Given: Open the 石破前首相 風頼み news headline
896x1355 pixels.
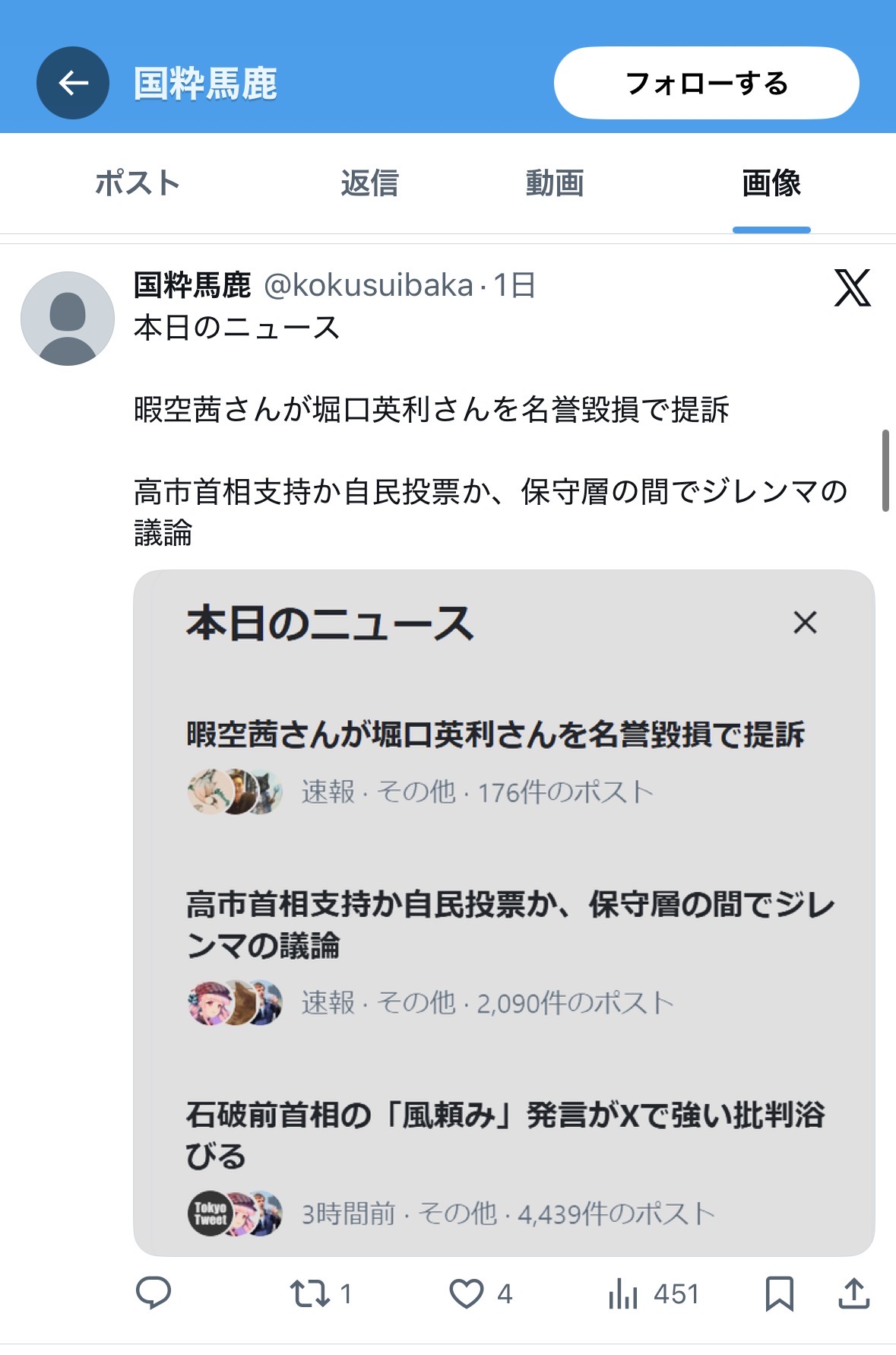Looking at the screenshot, I should coord(505,1135).
